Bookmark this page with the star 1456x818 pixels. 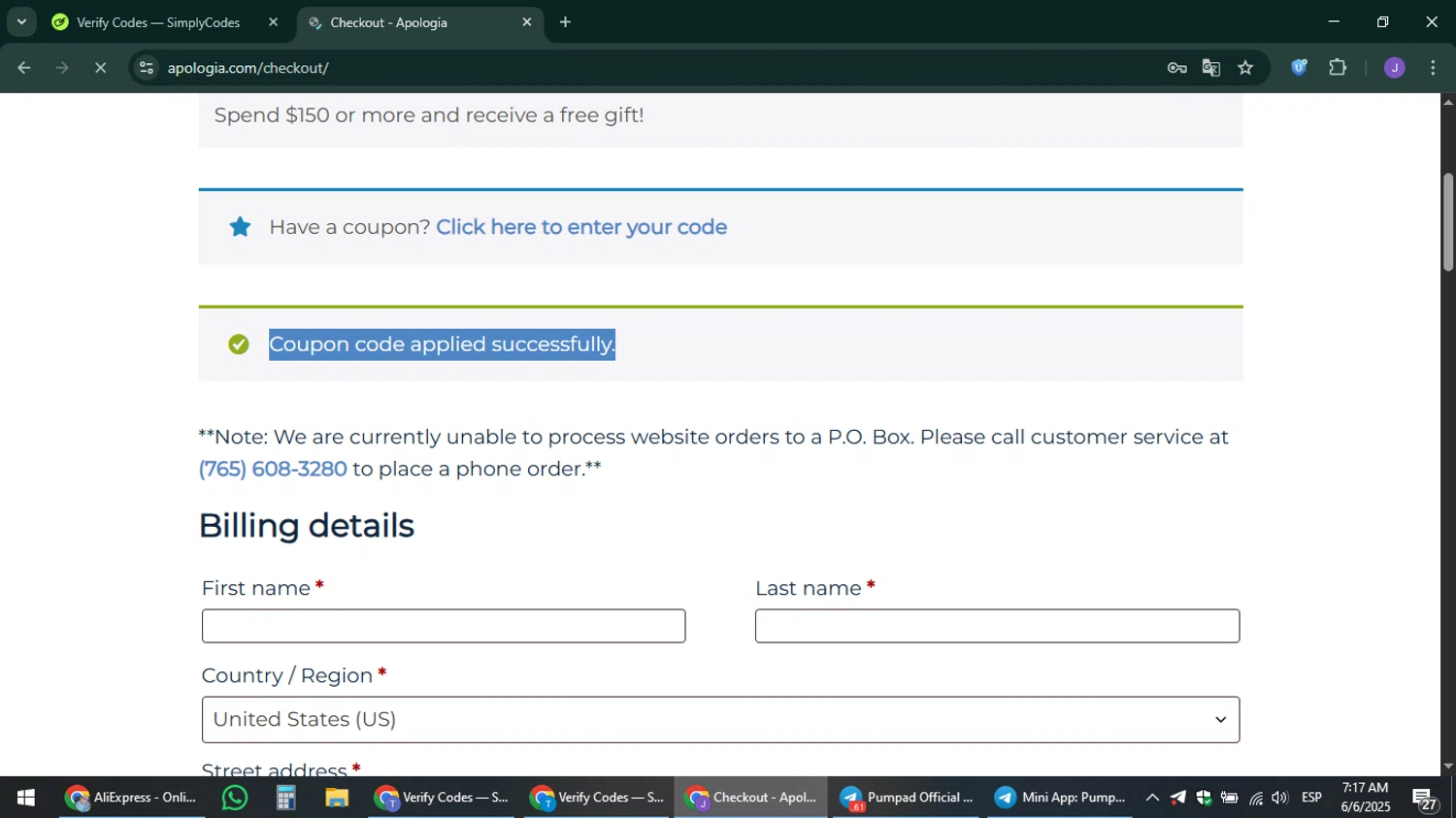pyautogui.click(x=1246, y=68)
